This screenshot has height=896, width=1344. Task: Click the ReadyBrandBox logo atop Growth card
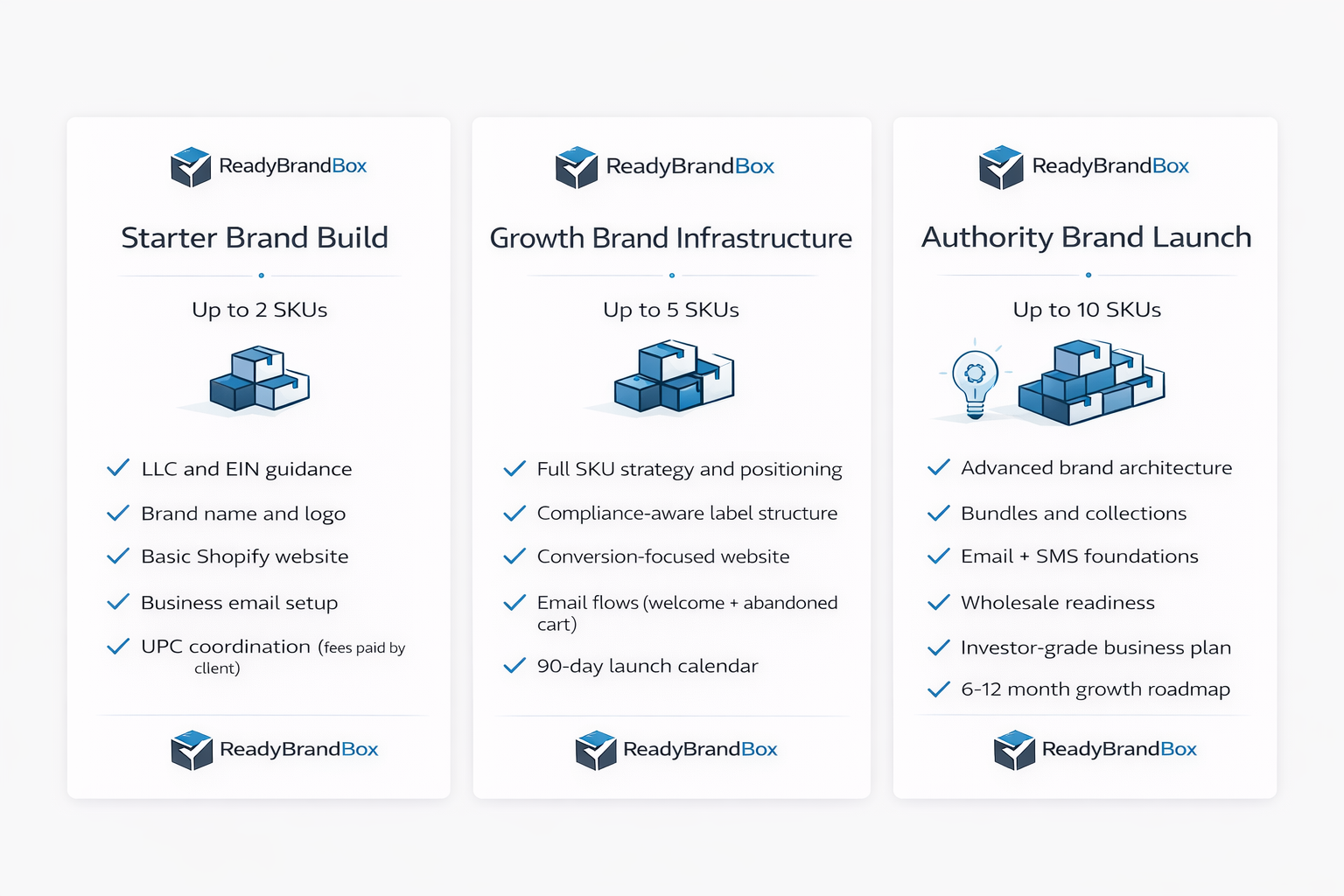point(665,166)
